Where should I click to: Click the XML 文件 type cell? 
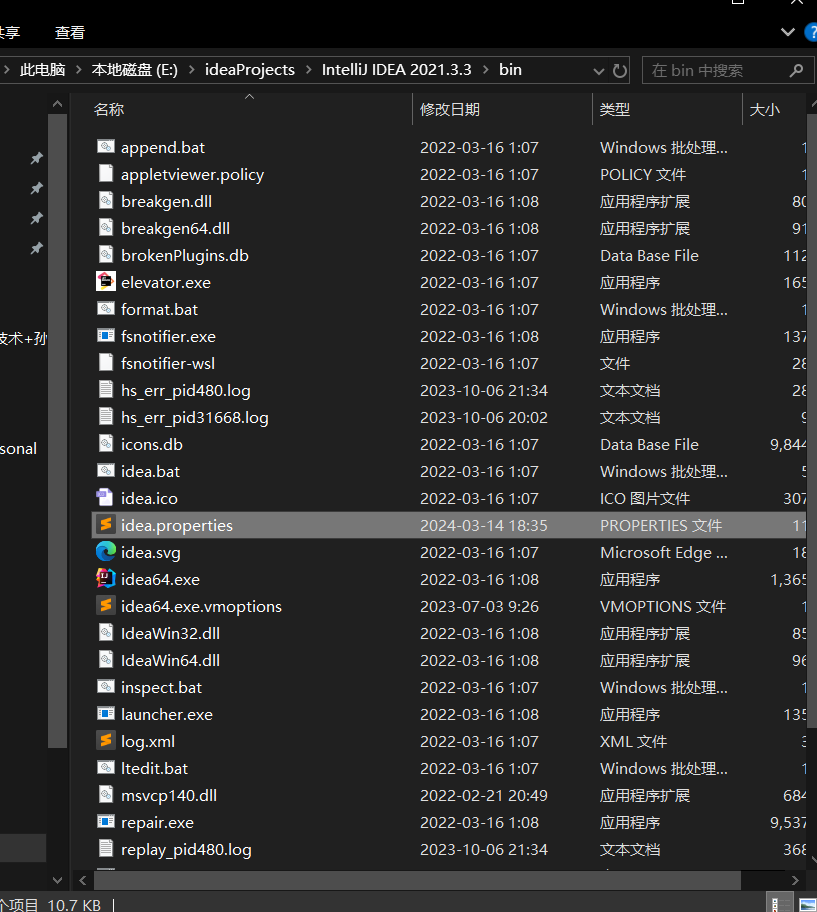coord(633,741)
